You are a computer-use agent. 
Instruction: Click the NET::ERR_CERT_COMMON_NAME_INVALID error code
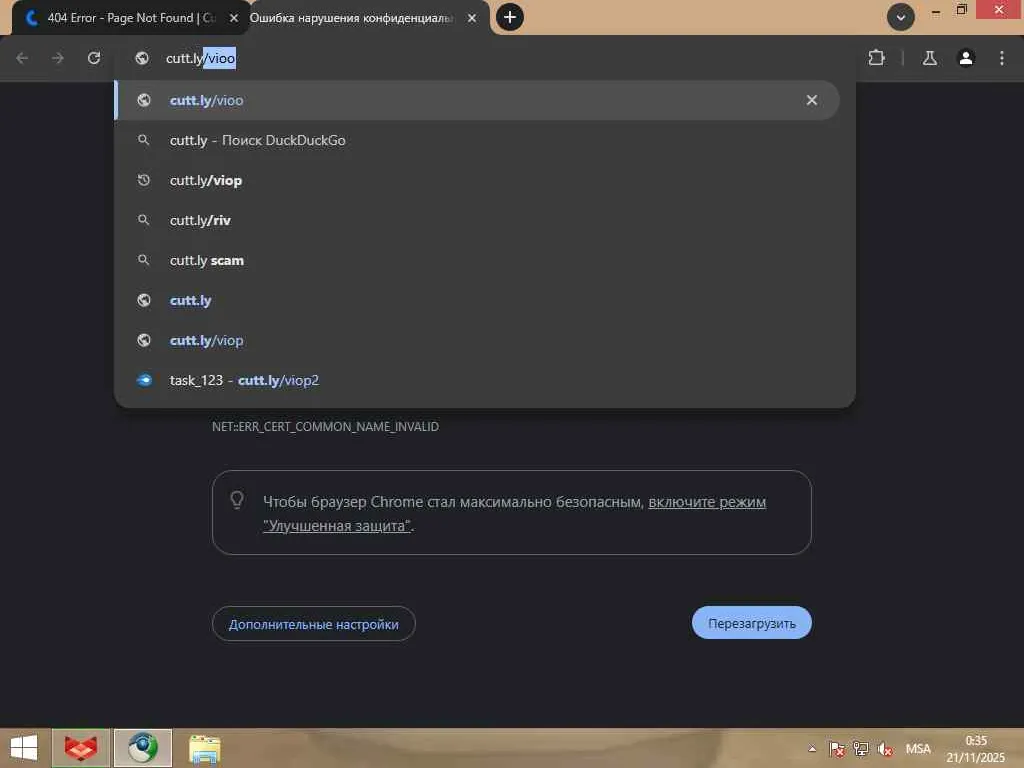tap(325, 426)
